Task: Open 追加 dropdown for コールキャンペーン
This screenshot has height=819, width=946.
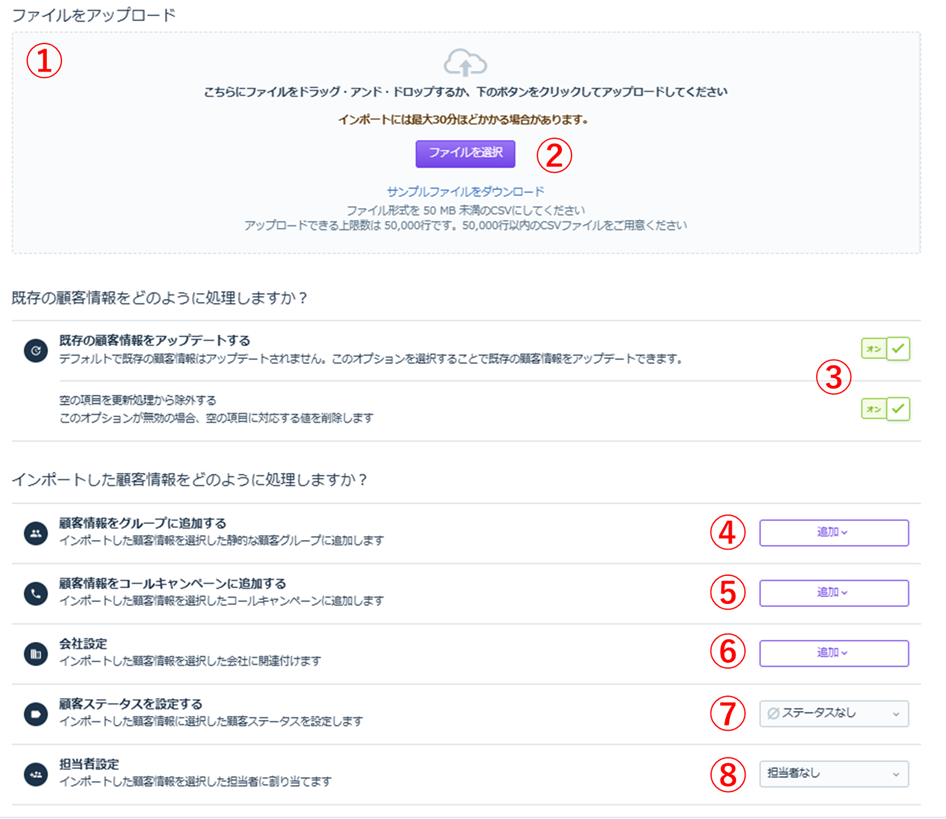Action: (x=834, y=593)
